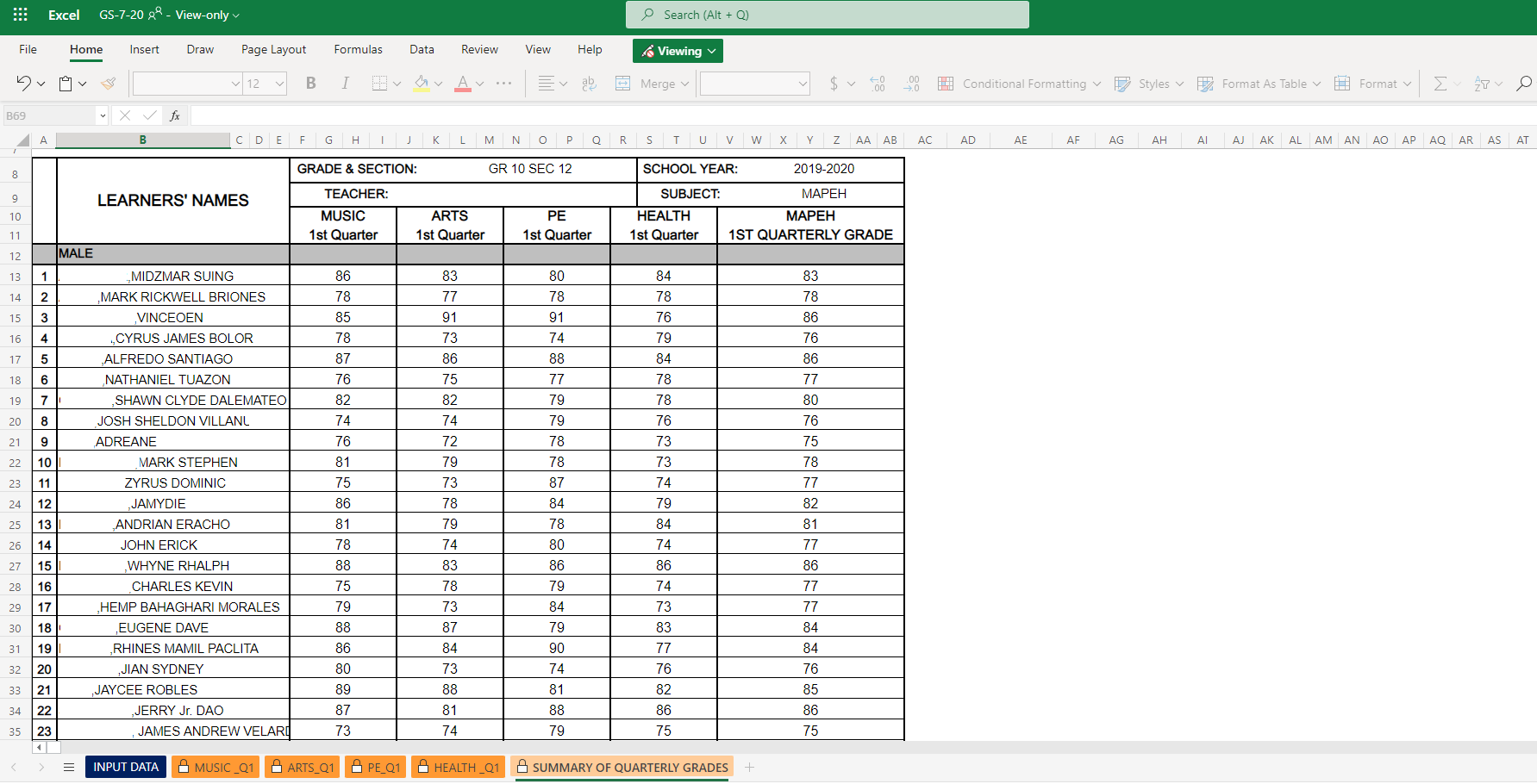Click the Select All corner triangle
The height and width of the screenshot is (784, 1537).
click(22, 140)
